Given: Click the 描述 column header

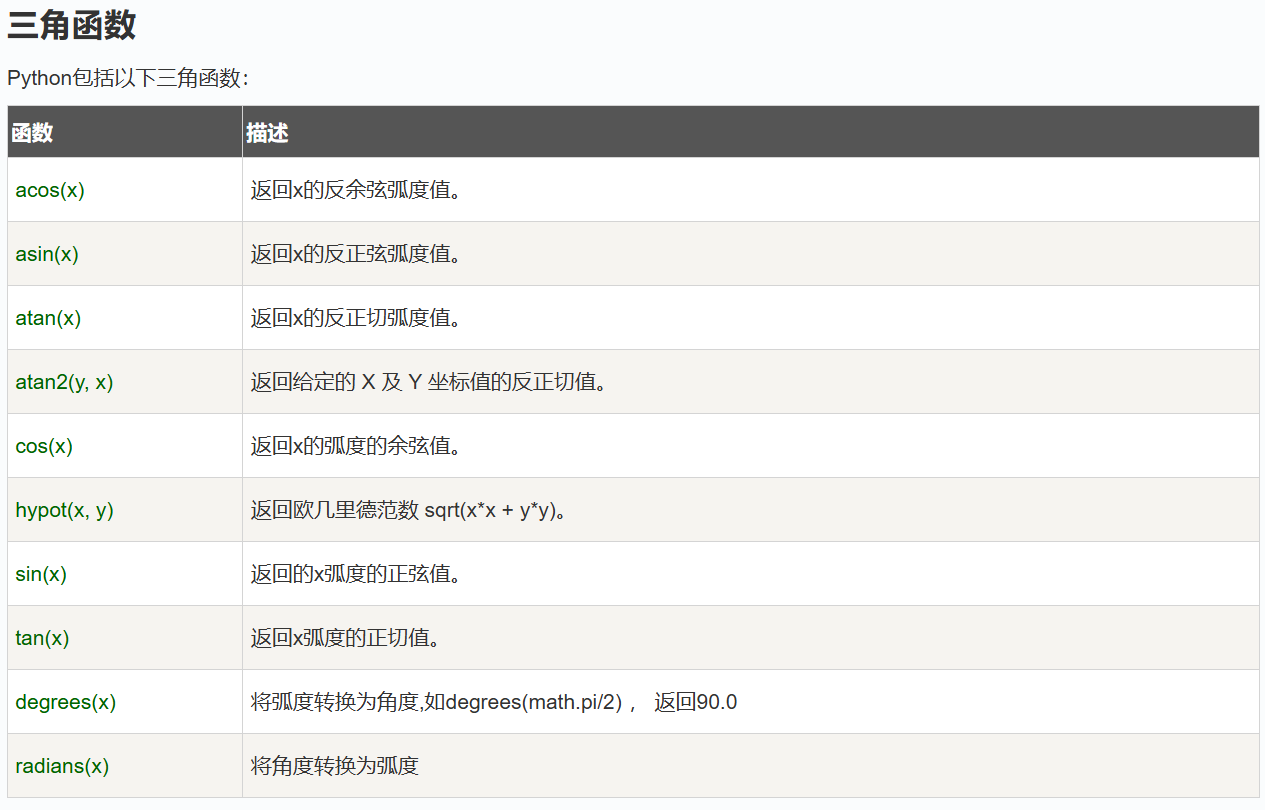Looking at the screenshot, I should (x=267, y=132).
